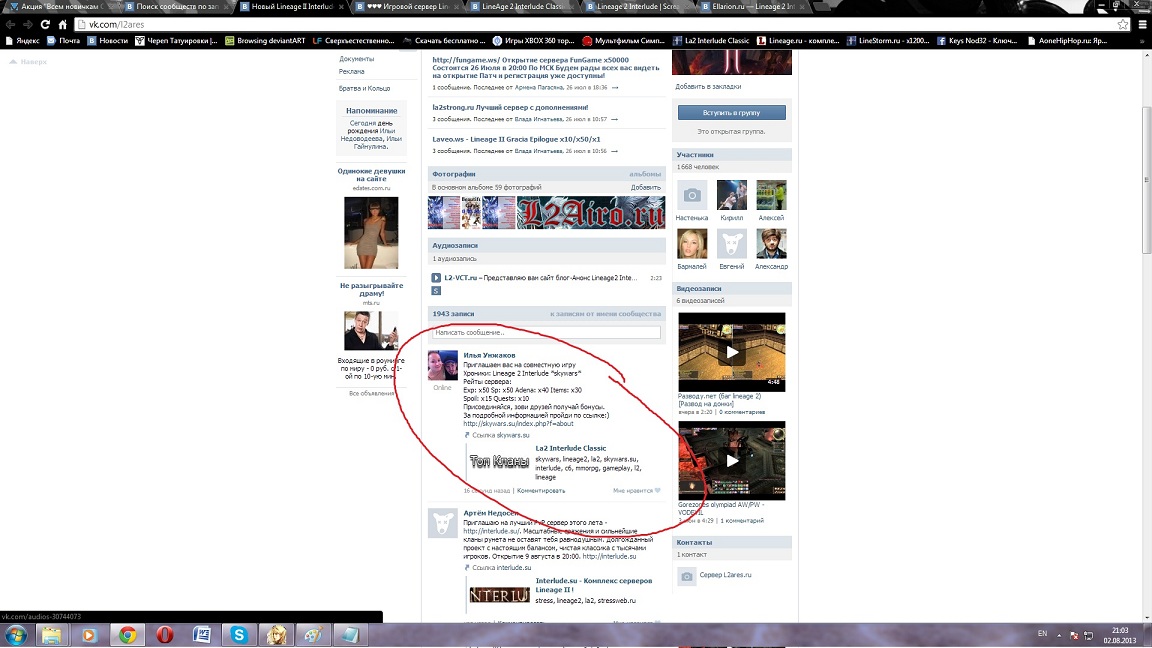Open member Кирилл avatar
1152x648 pixels.
(732, 195)
